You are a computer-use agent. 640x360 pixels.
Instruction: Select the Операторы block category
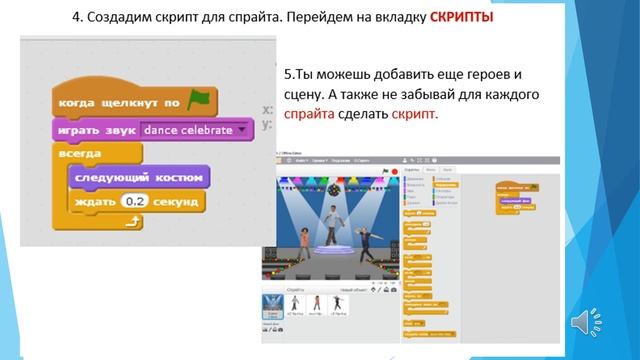(x=444, y=197)
